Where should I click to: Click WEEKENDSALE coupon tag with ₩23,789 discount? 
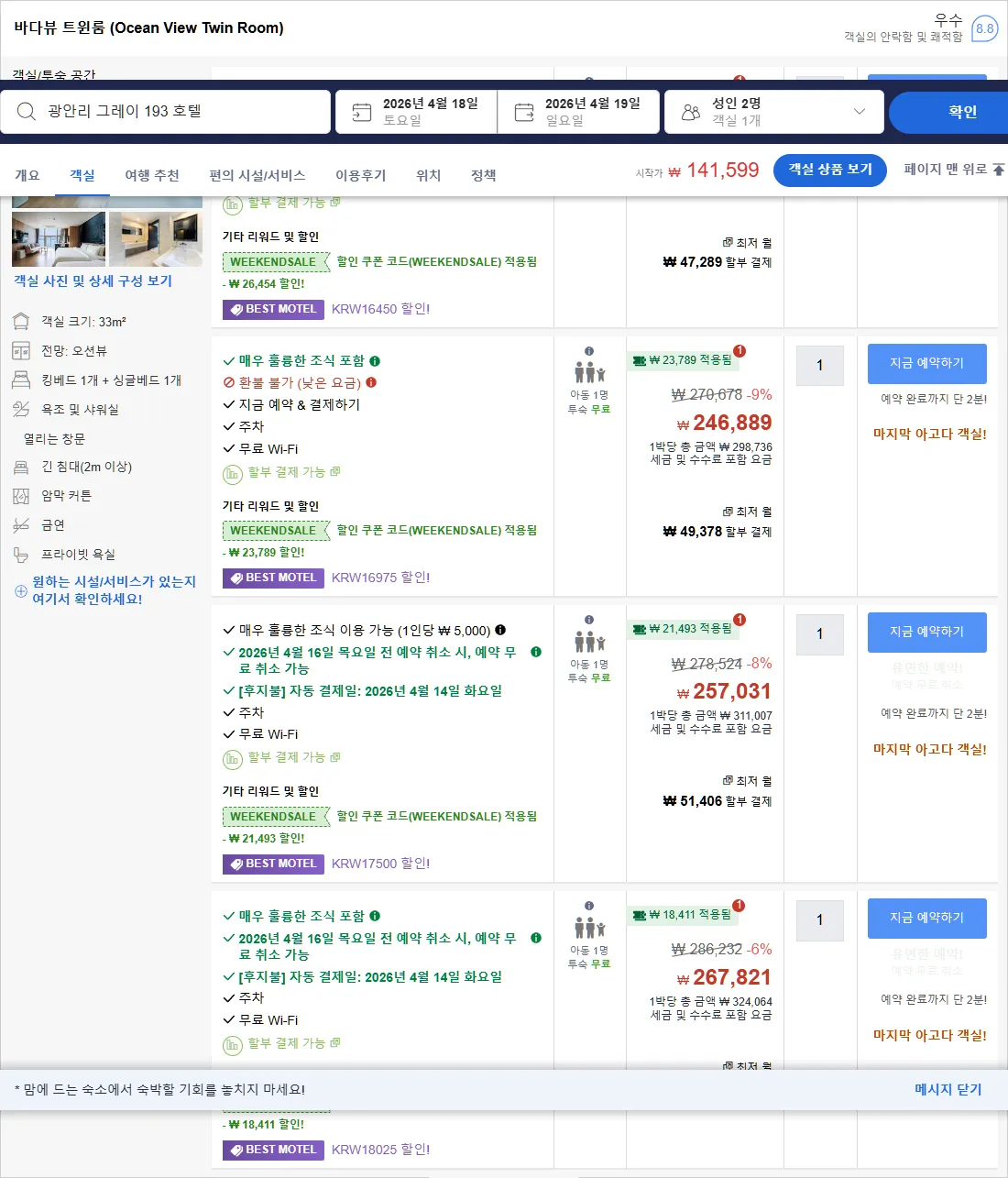(x=276, y=531)
